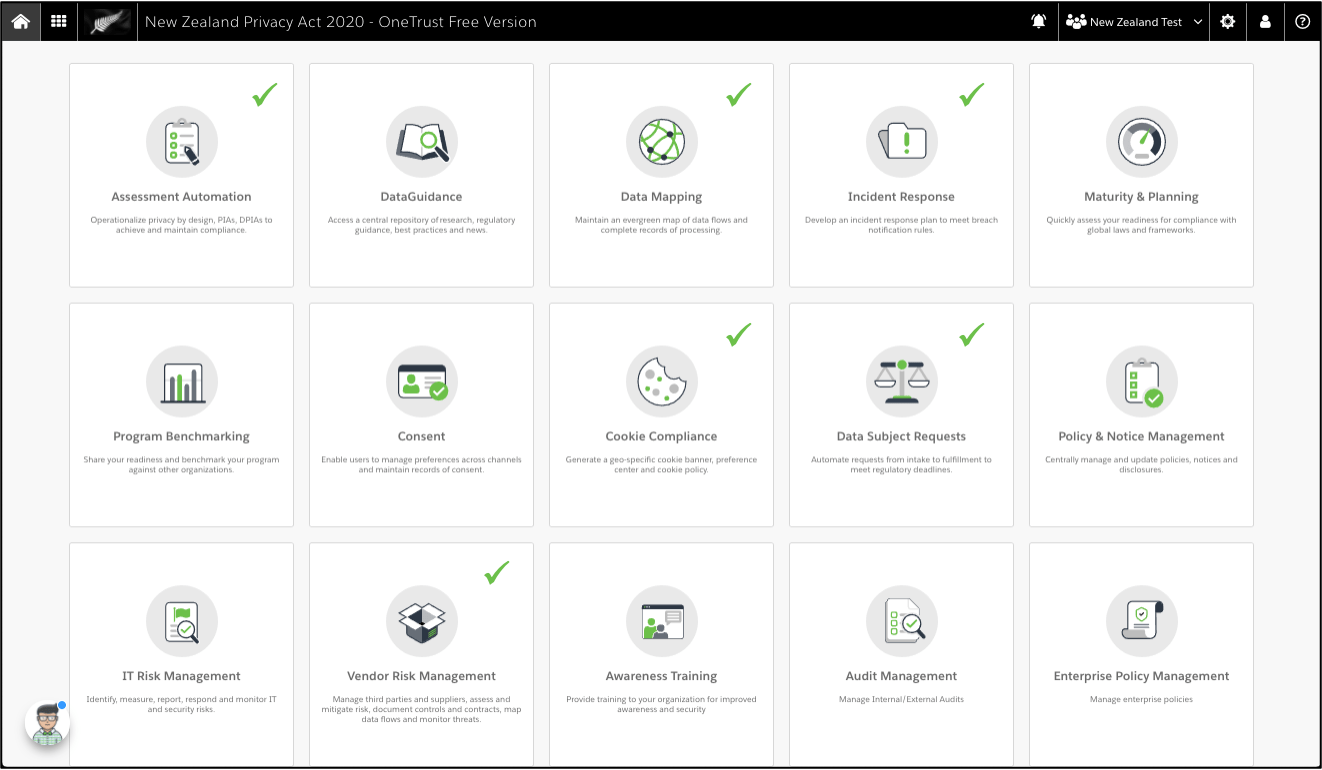Click the Consent ID card icon

pos(422,381)
